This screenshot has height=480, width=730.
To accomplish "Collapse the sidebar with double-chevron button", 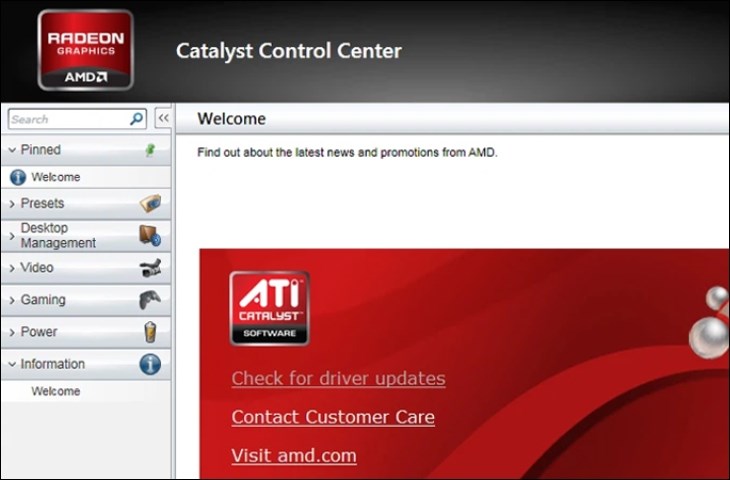I will [163, 119].
